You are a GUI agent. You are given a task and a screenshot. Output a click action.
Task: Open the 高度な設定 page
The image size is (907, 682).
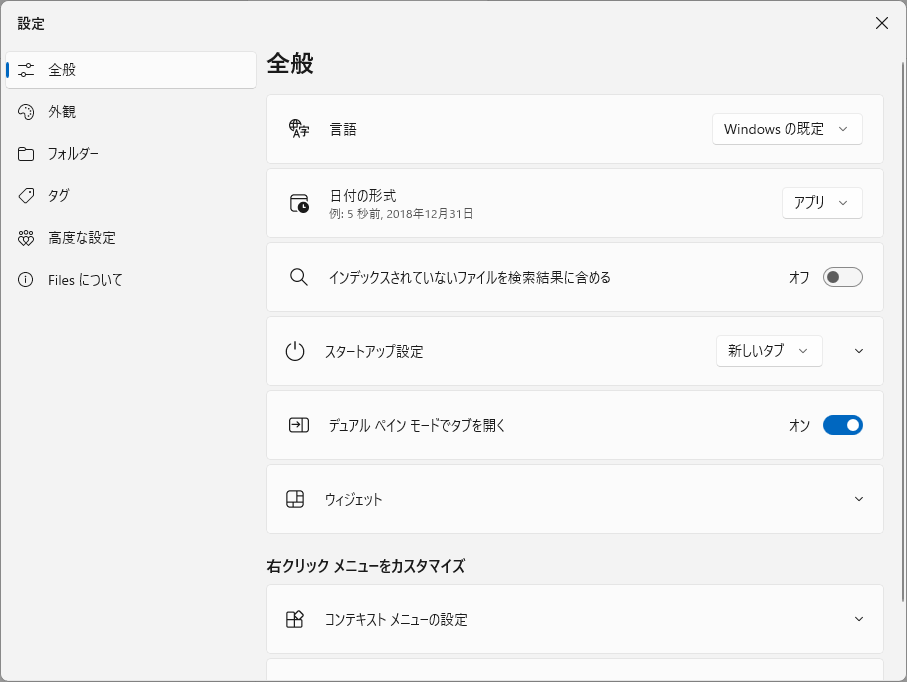pos(131,238)
